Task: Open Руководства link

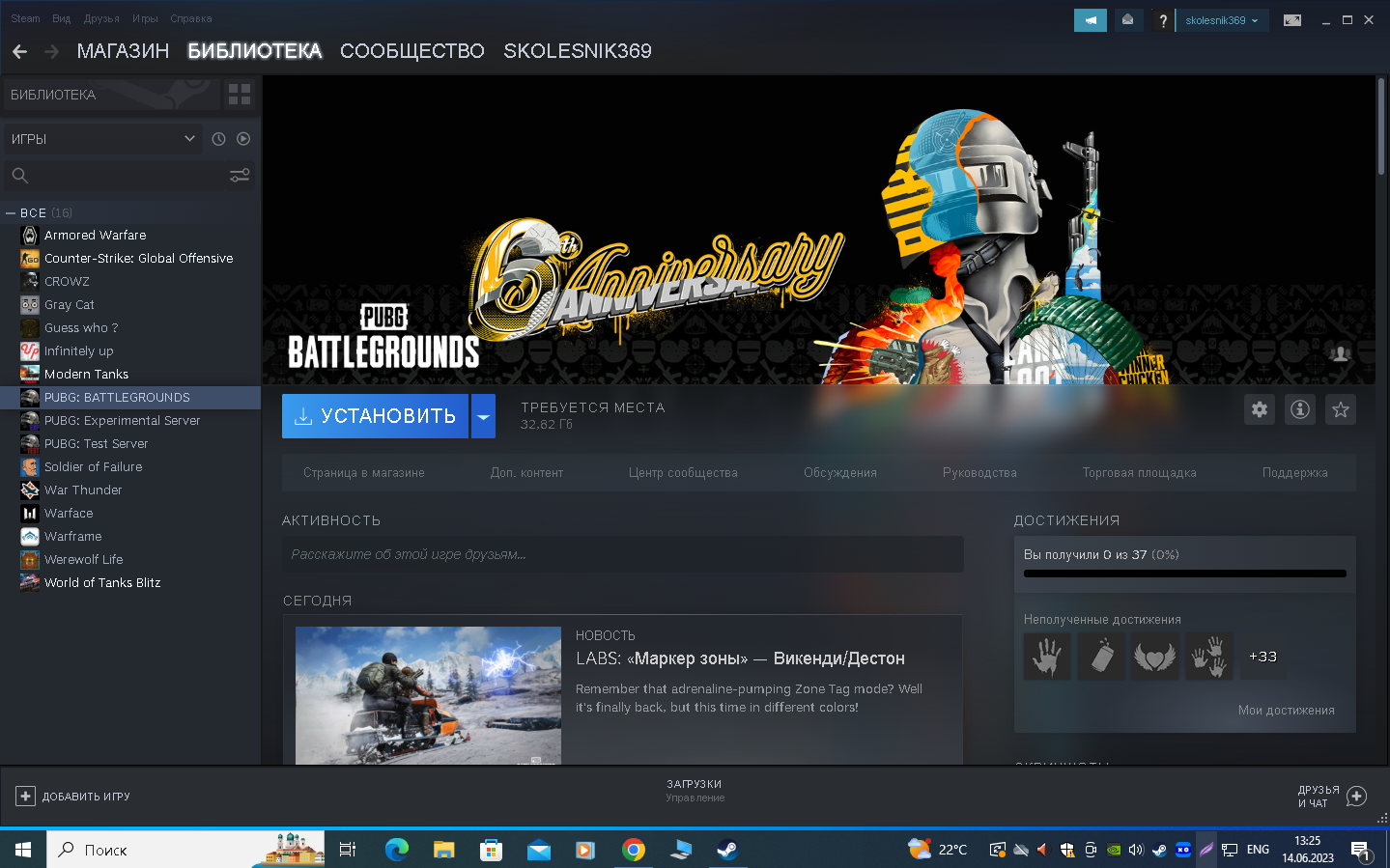Action: point(979,473)
